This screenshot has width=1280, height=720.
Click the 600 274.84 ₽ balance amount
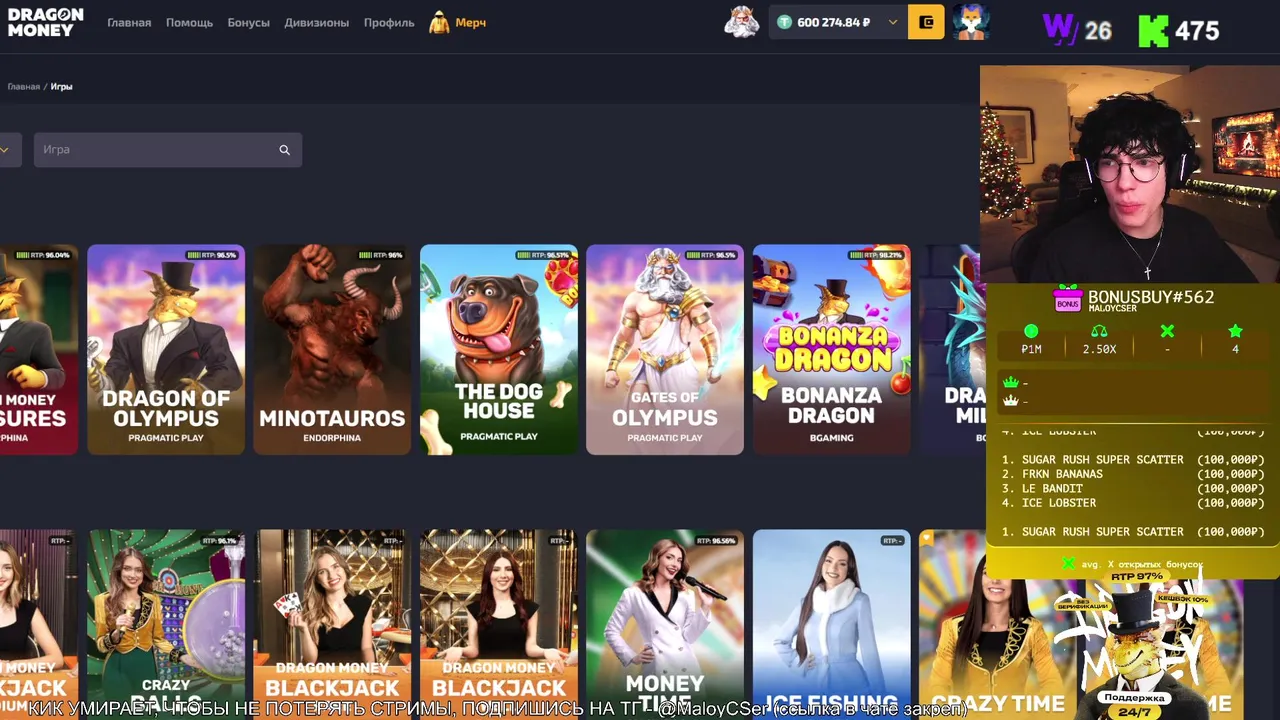point(834,22)
